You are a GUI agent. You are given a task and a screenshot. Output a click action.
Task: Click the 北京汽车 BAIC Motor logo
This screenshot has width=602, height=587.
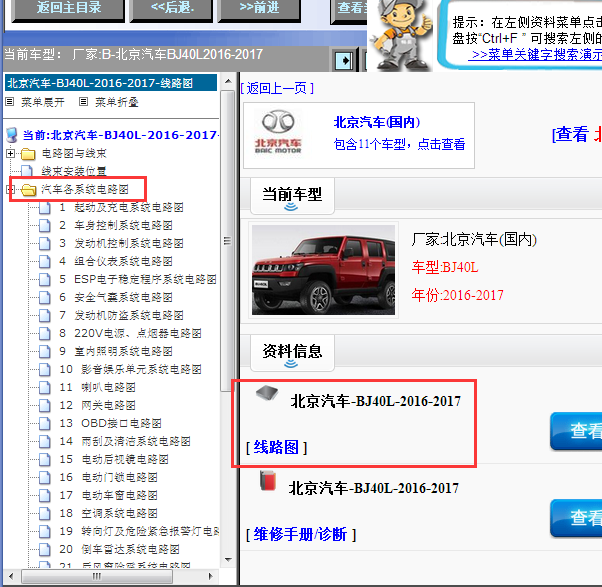(x=278, y=132)
